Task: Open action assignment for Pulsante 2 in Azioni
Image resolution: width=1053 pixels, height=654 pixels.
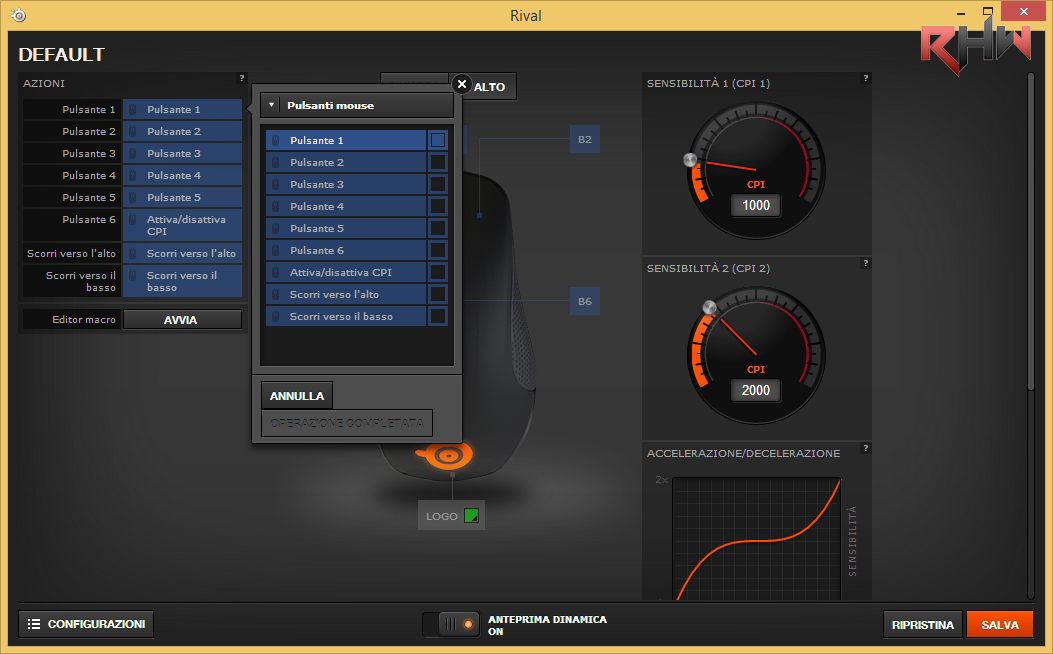Action: pyautogui.click(x=182, y=132)
